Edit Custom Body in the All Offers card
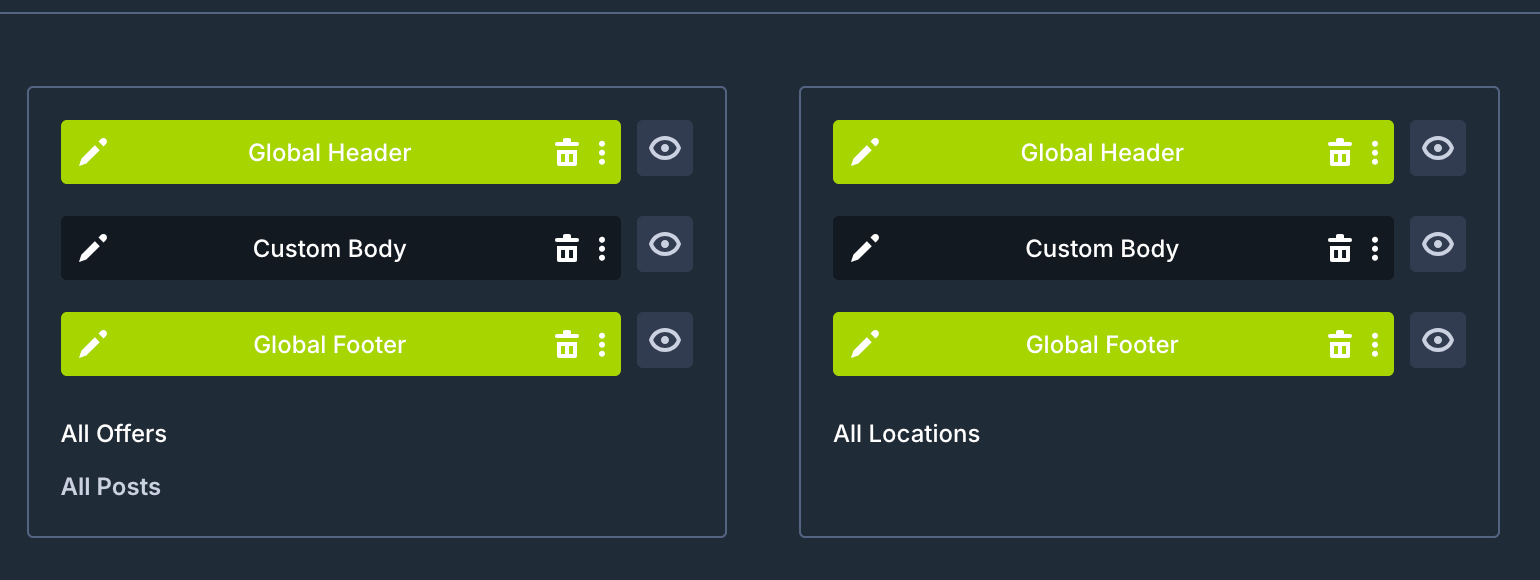1540x580 pixels. [93, 248]
